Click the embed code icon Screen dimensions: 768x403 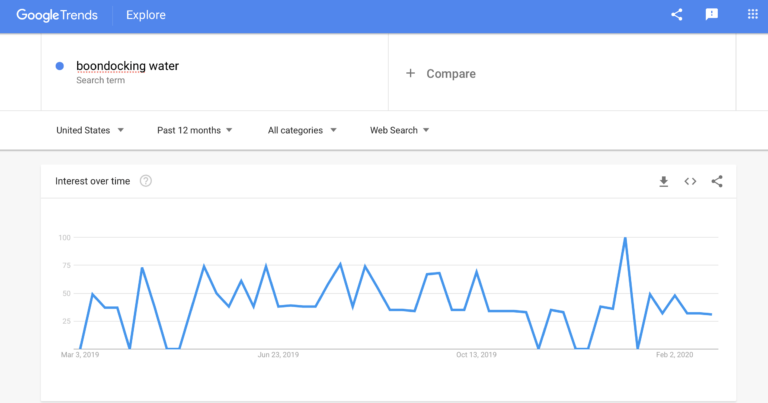690,182
